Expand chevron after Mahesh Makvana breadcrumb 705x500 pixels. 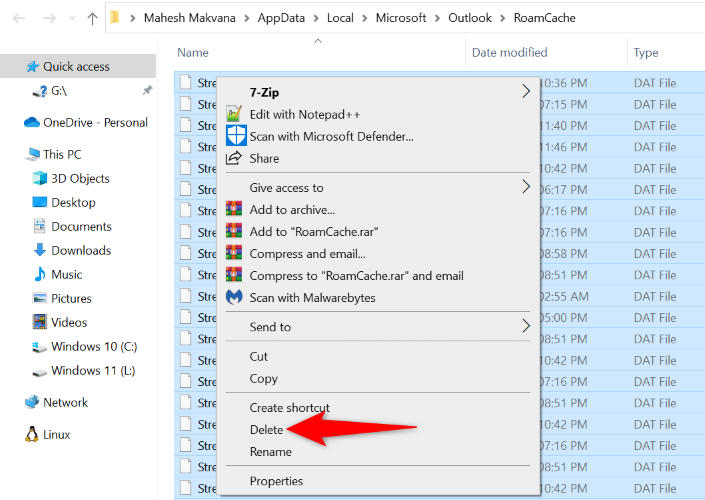click(x=246, y=18)
